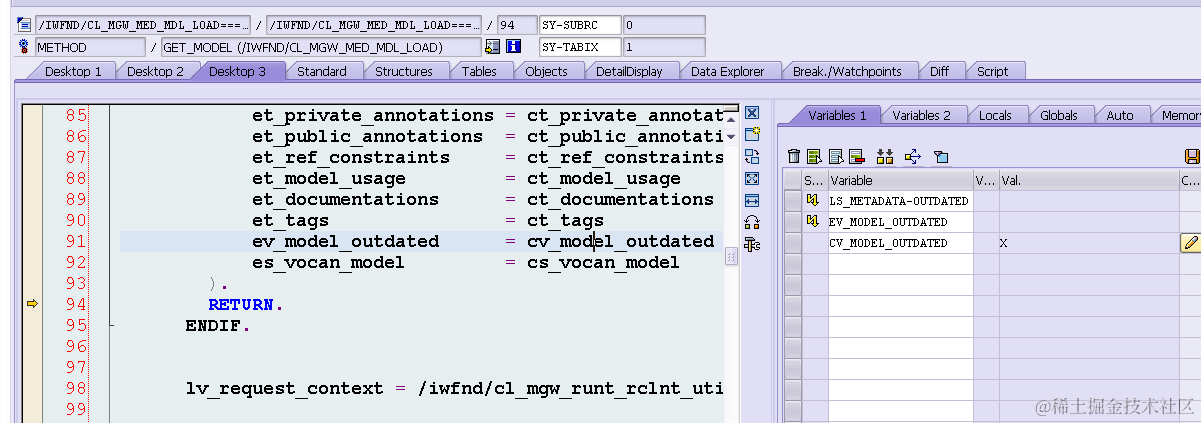Click es_vocan_model on line 92

328,262
